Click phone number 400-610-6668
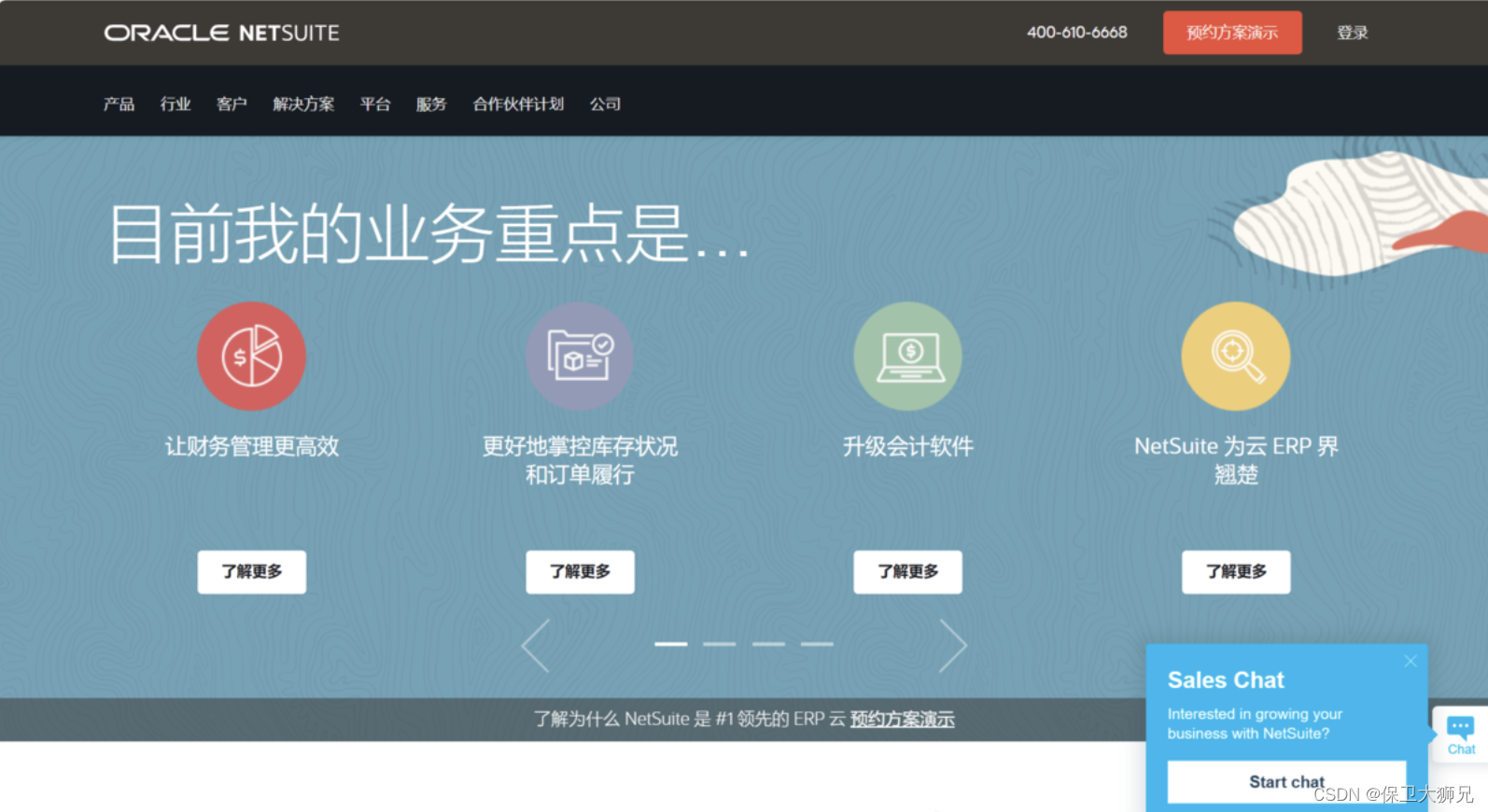The image size is (1488, 812). coord(1077,33)
